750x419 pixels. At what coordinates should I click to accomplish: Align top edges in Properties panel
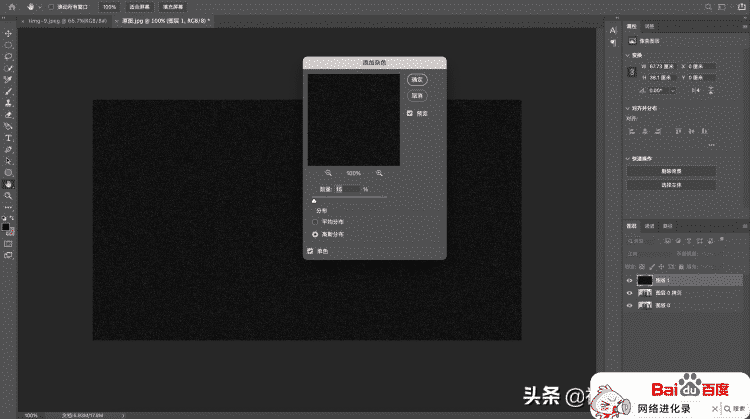point(678,131)
